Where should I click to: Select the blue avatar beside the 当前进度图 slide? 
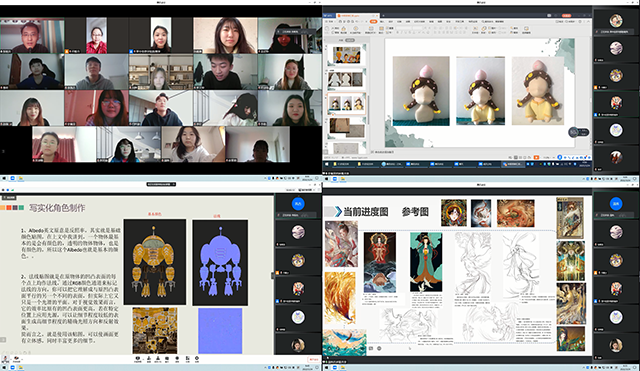[x=616, y=203]
